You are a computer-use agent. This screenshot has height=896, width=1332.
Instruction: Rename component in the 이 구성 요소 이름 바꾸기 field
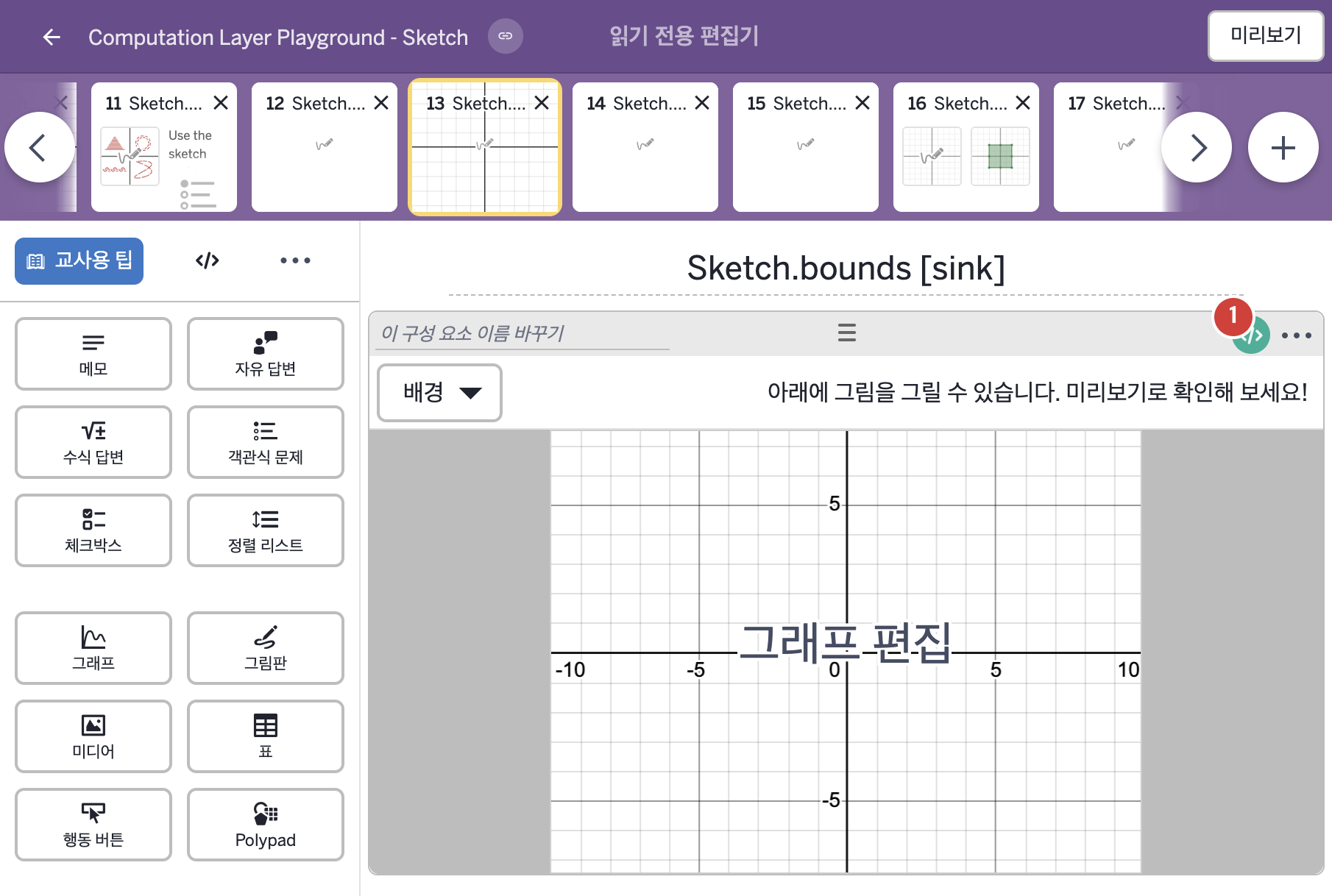click(524, 333)
